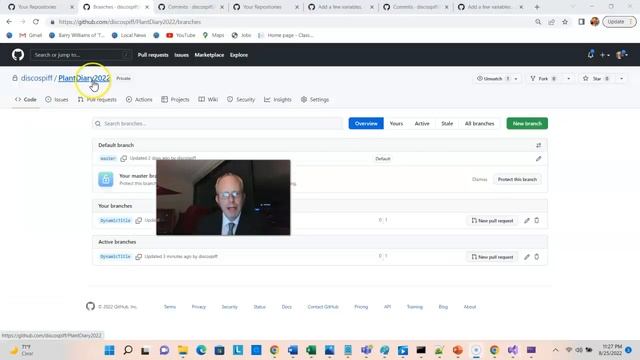Select the Active branch filter
This screenshot has height=360, width=640.
[x=422, y=123]
